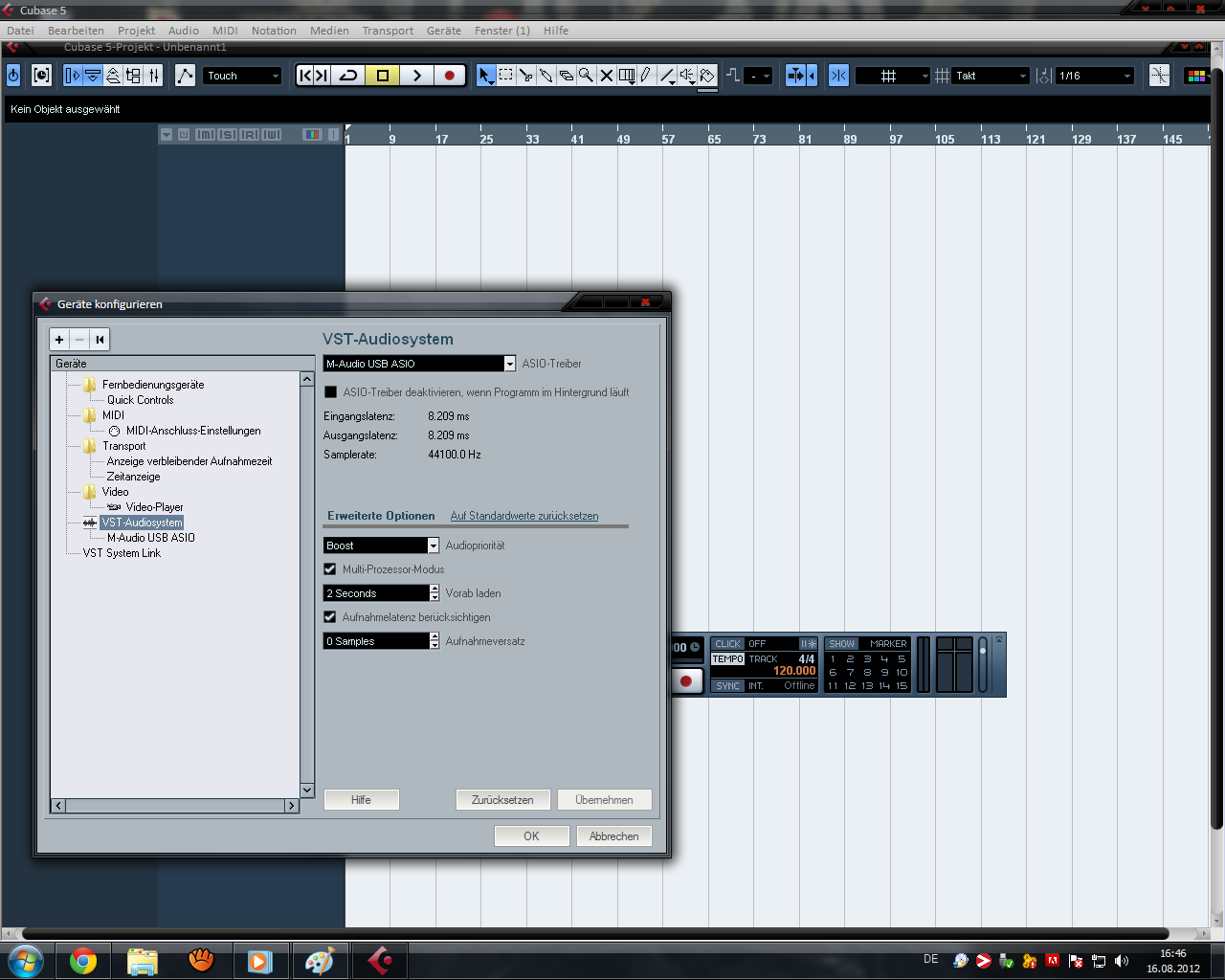1225x980 pixels.
Task: Click Auf Standardwerte zurücksetzen link
Action: coord(524,516)
